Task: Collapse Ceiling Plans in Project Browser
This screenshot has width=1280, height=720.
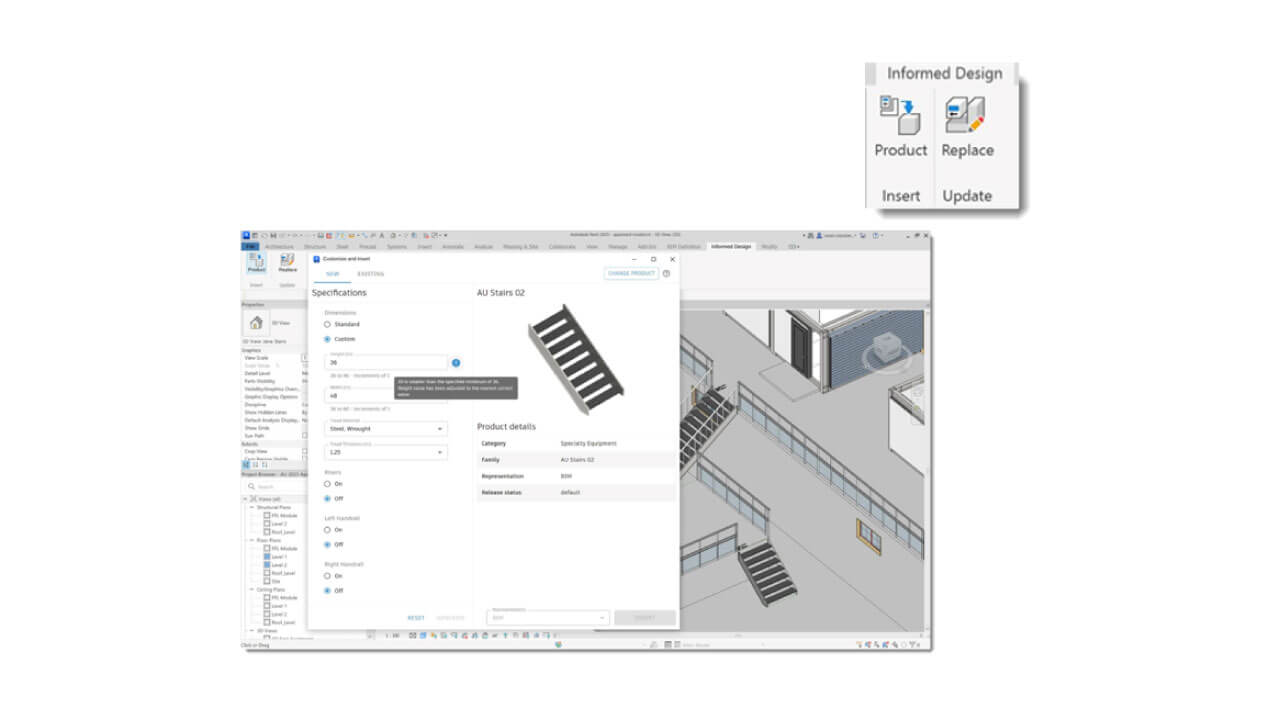Action: tap(252, 589)
